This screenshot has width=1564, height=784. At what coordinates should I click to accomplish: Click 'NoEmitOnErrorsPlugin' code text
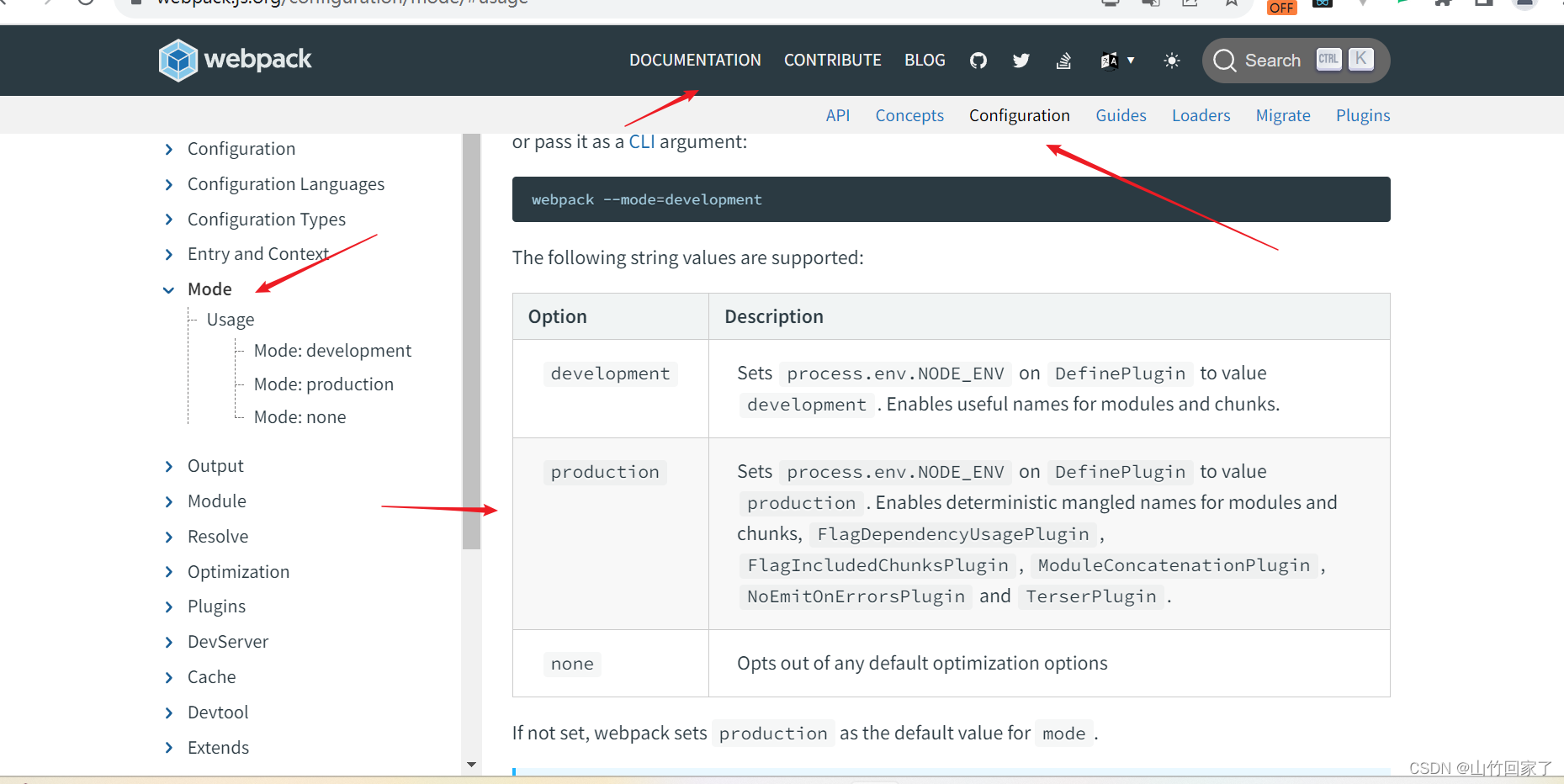pos(856,596)
